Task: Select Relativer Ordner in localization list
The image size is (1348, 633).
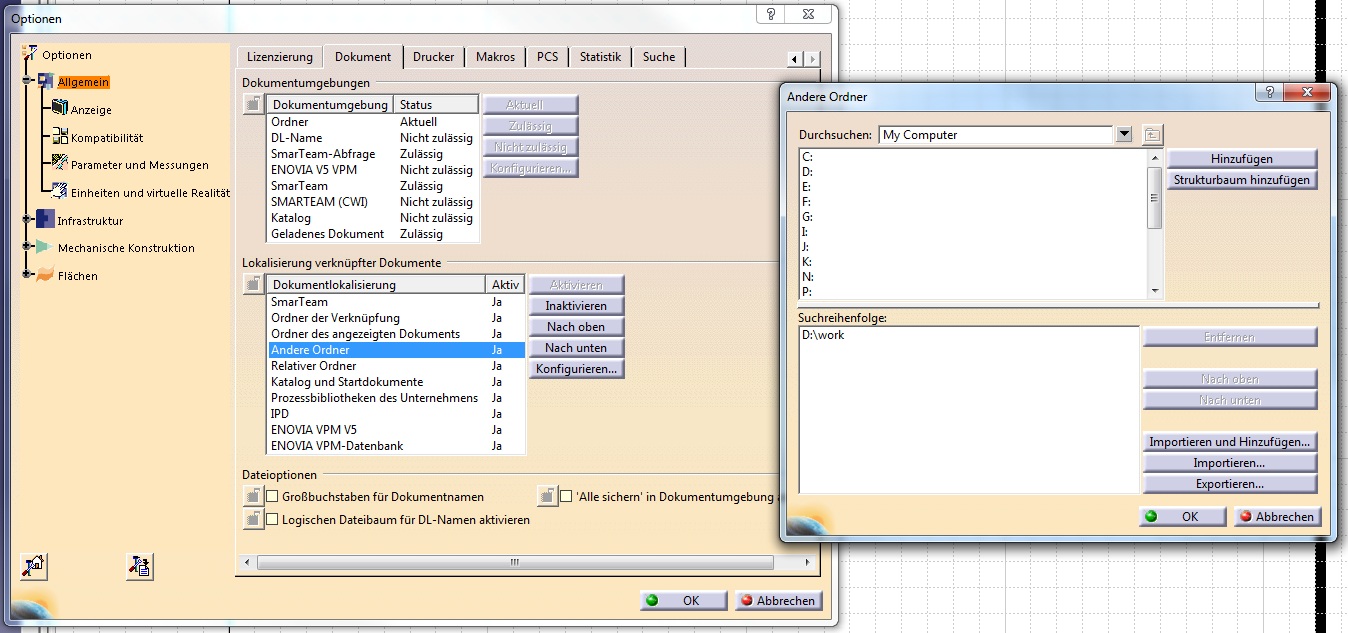Action: pyautogui.click(x=396, y=366)
